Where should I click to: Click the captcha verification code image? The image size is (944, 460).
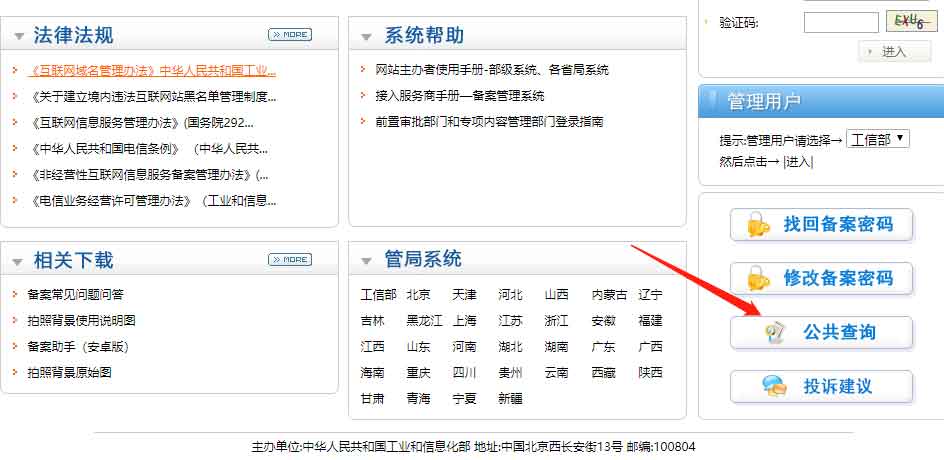pyautogui.click(x=910, y=21)
